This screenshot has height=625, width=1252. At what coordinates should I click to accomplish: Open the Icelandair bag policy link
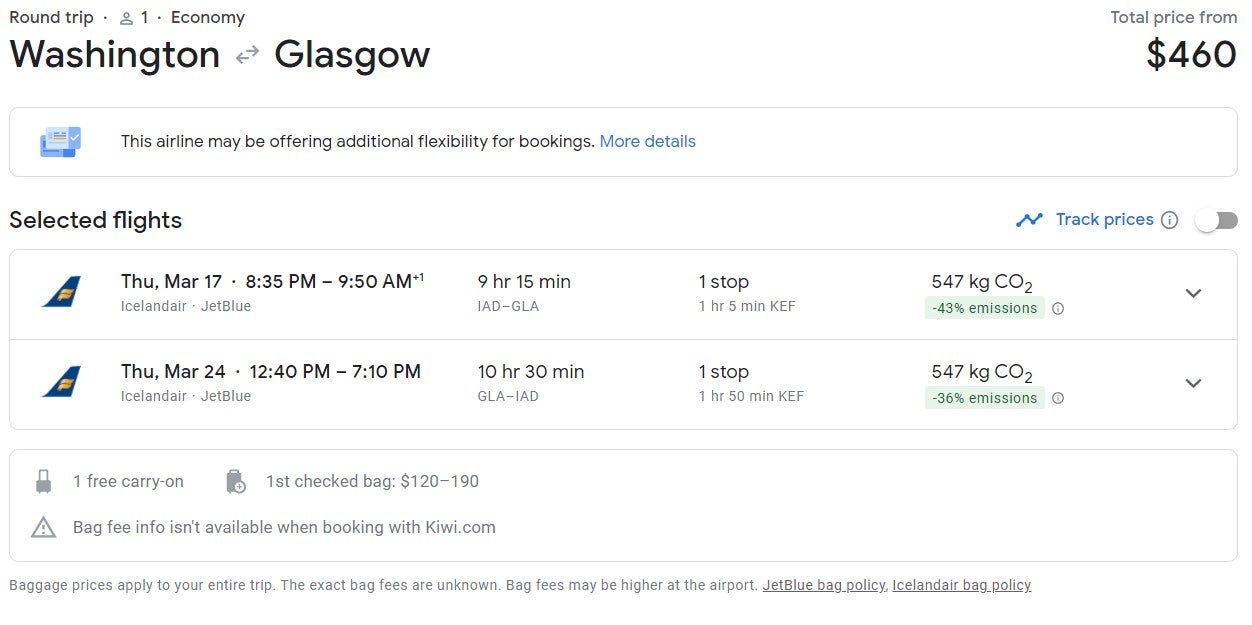[x=961, y=585]
